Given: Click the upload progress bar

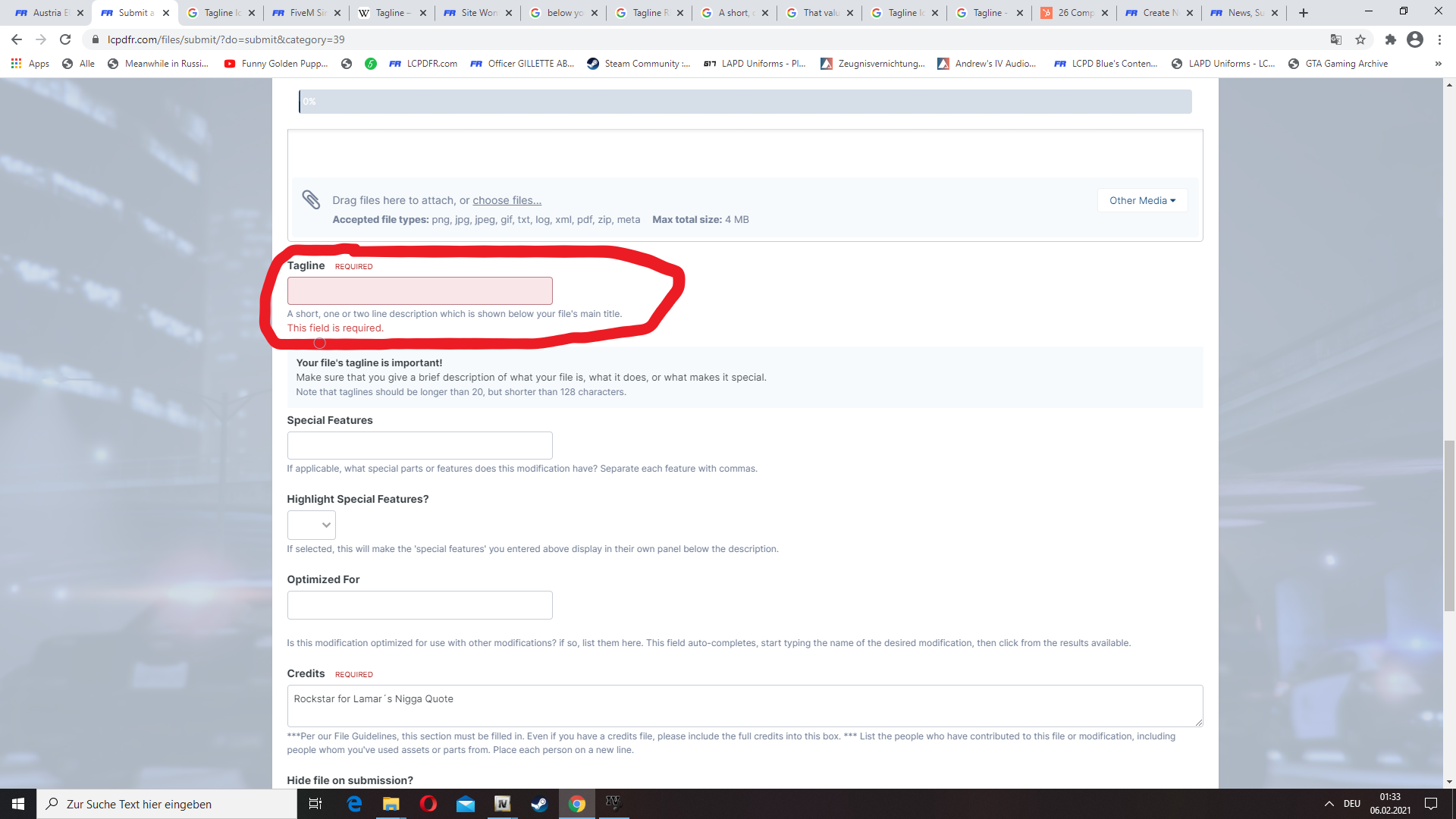Looking at the screenshot, I should click(745, 102).
